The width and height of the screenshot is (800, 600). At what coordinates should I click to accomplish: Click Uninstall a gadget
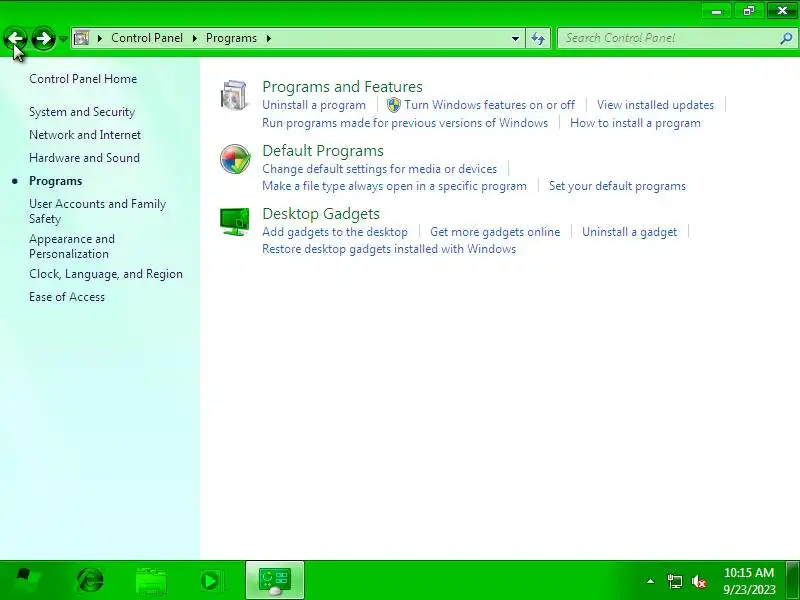point(630,232)
